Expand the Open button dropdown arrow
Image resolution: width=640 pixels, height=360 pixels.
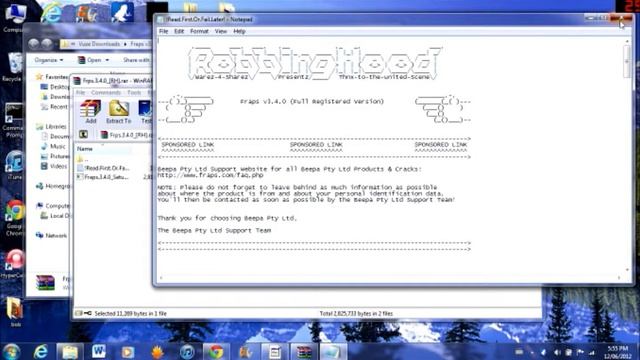(107, 60)
